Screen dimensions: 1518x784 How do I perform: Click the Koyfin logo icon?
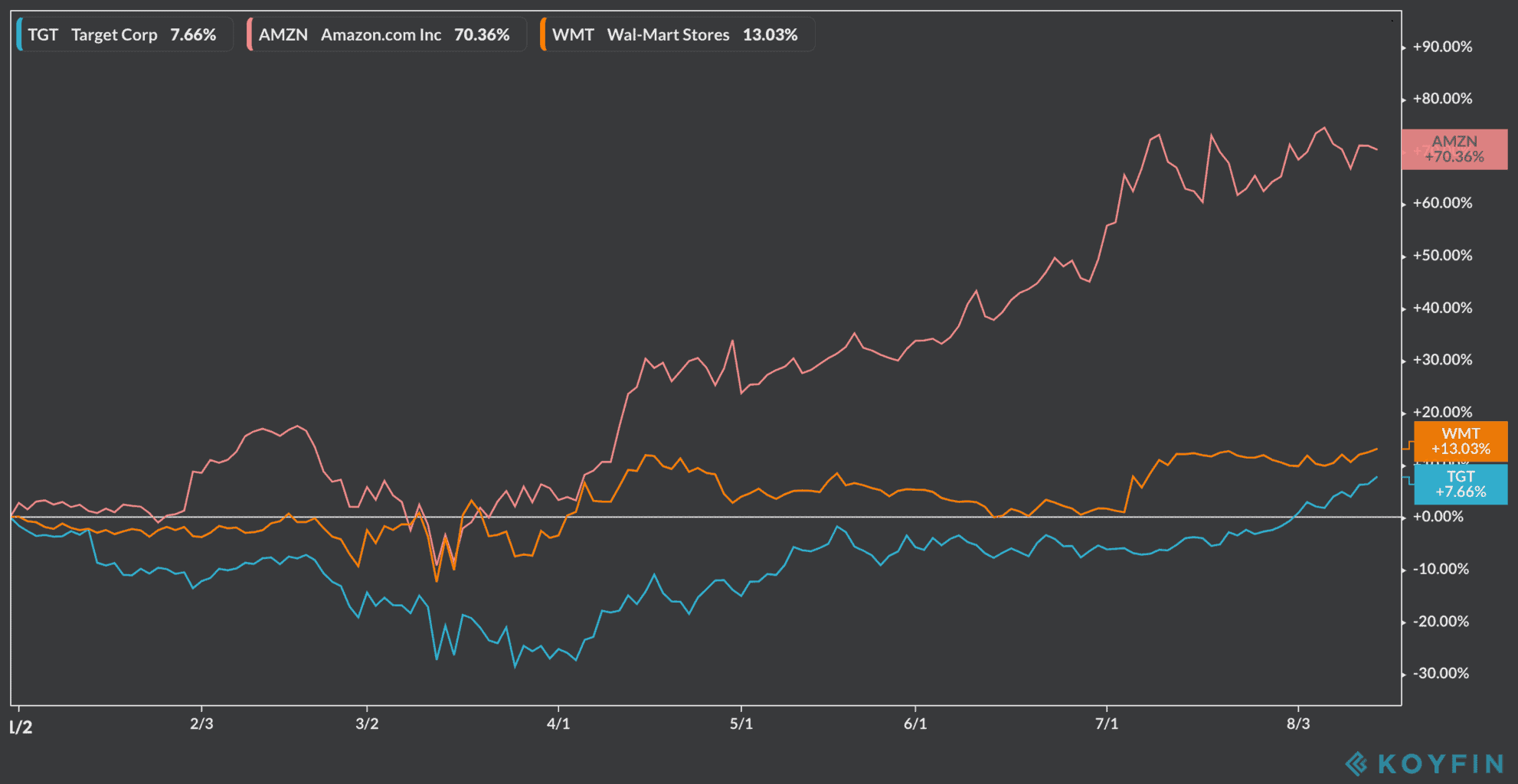tap(1356, 763)
